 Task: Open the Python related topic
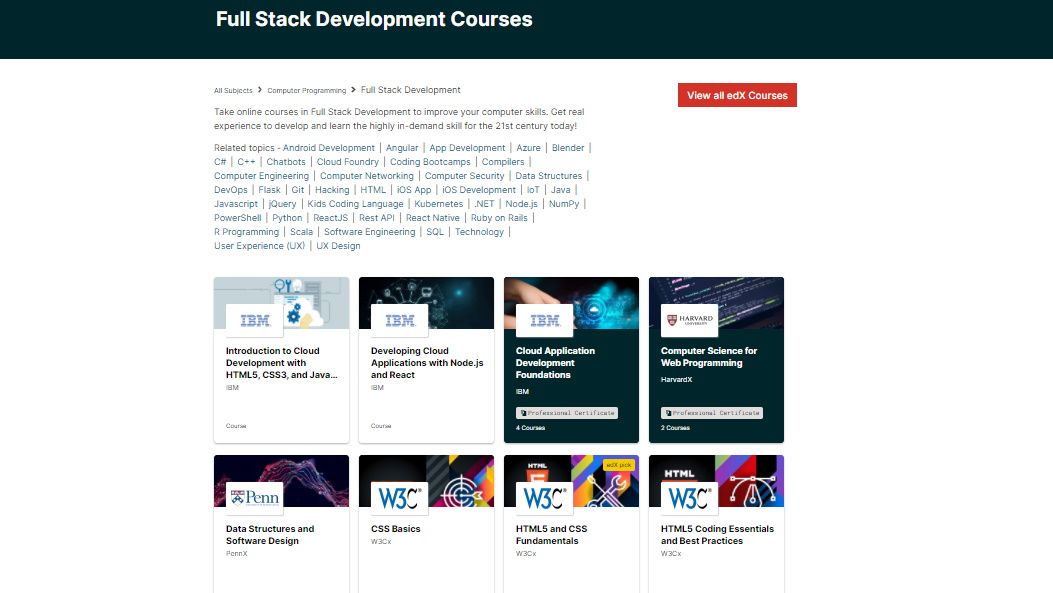[x=287, y=217]
